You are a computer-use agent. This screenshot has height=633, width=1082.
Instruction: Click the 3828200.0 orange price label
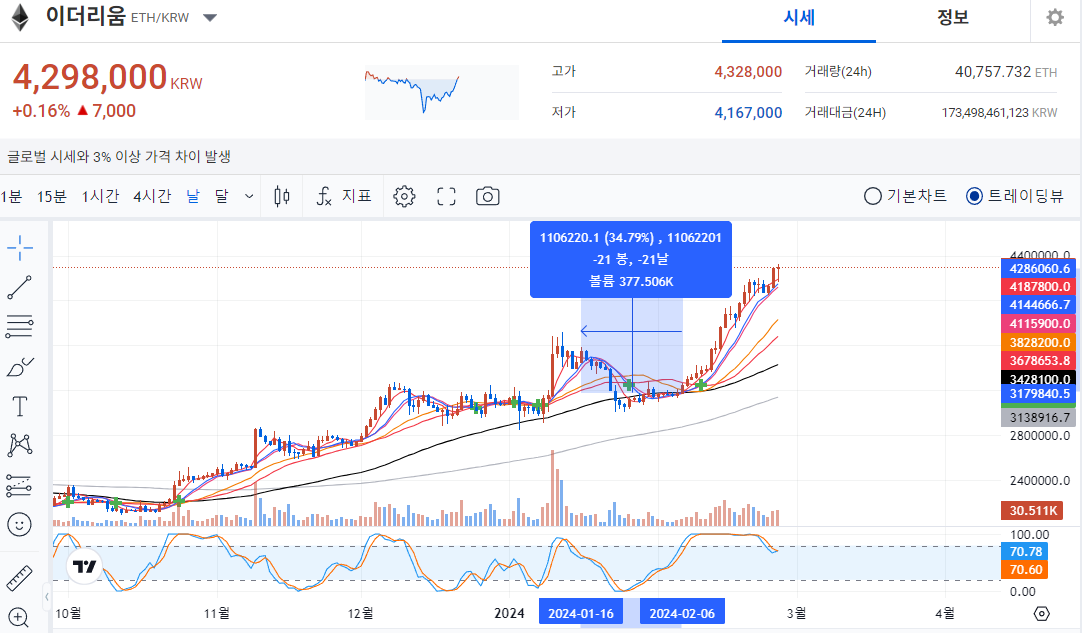pos(1039,342)
